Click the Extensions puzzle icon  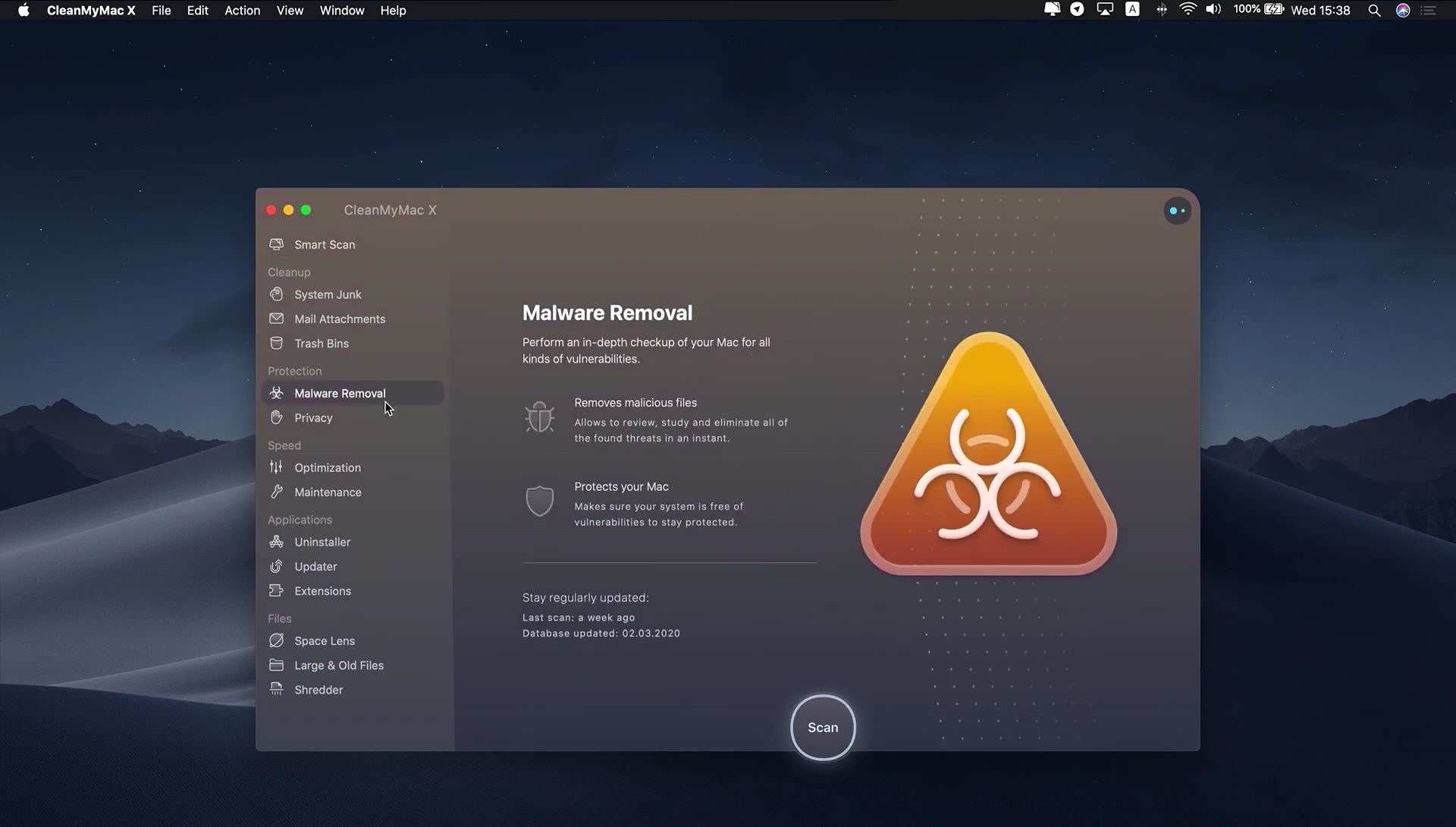[x=277, y=590]
